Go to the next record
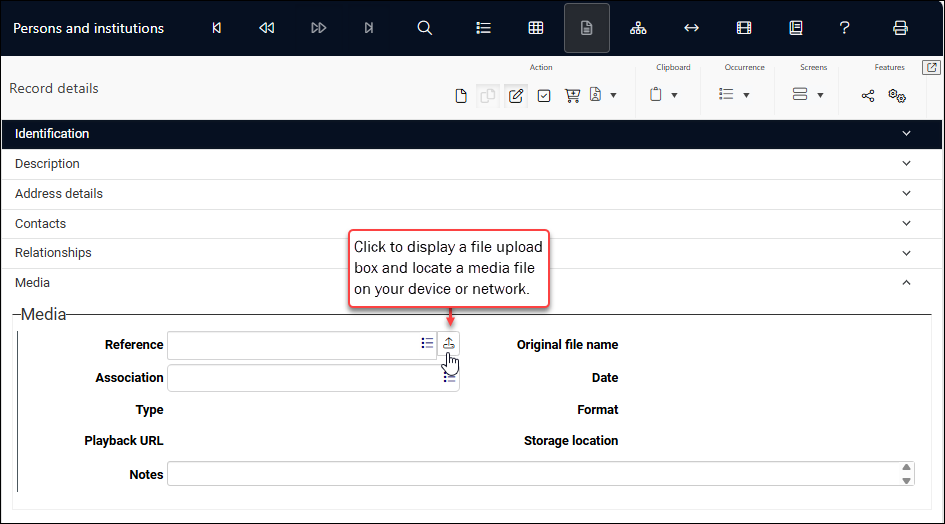This screenshot has height=524, width=945. point(318,28)
